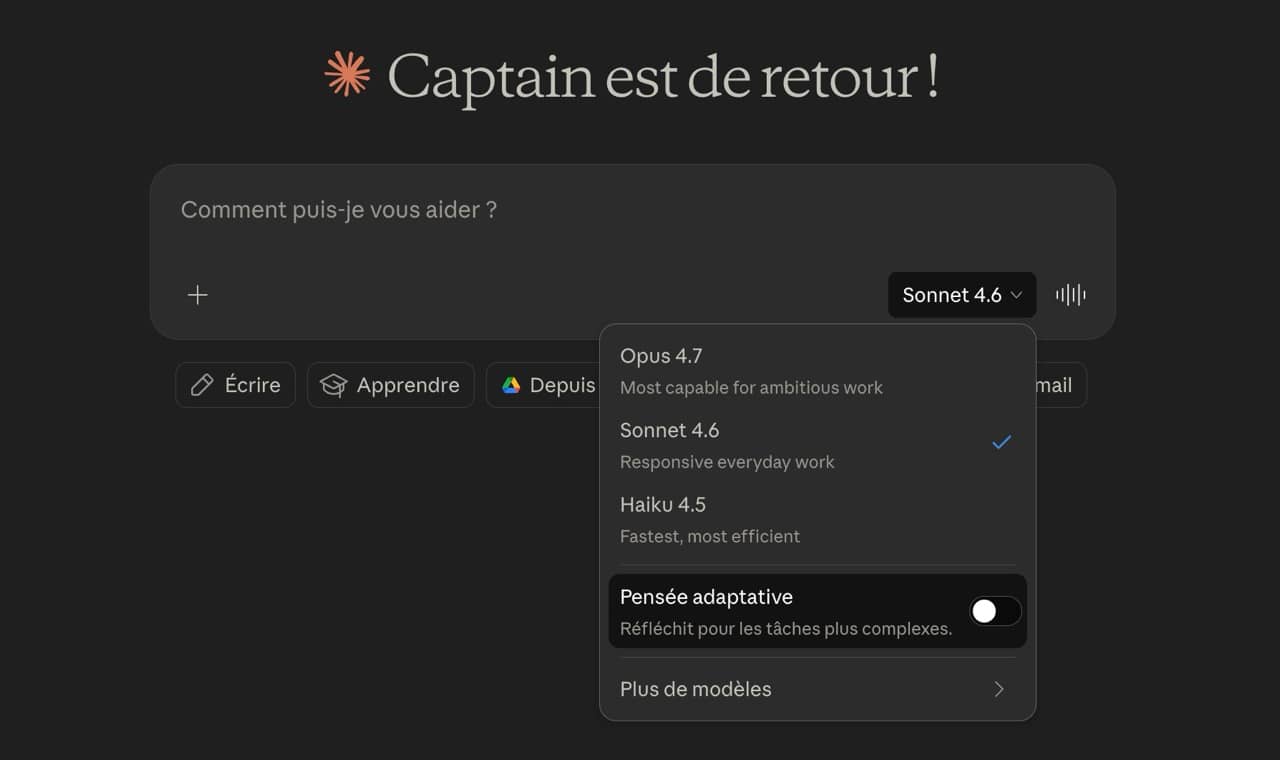Click the orange Claude starburst logo

pyautogui.click(x=347, y=75)
